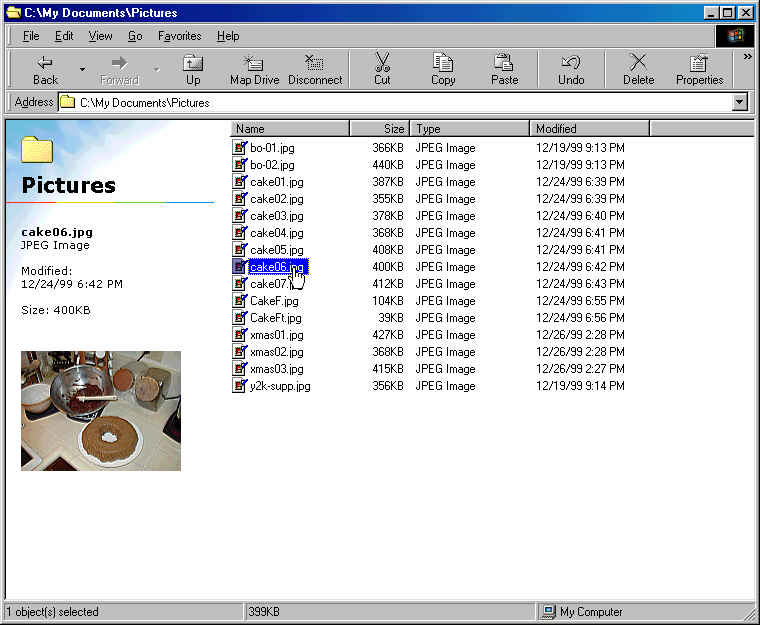The image size is (760, 625).
Task: Select the xmas01.jpg file
Action: (x=276, y=335)
